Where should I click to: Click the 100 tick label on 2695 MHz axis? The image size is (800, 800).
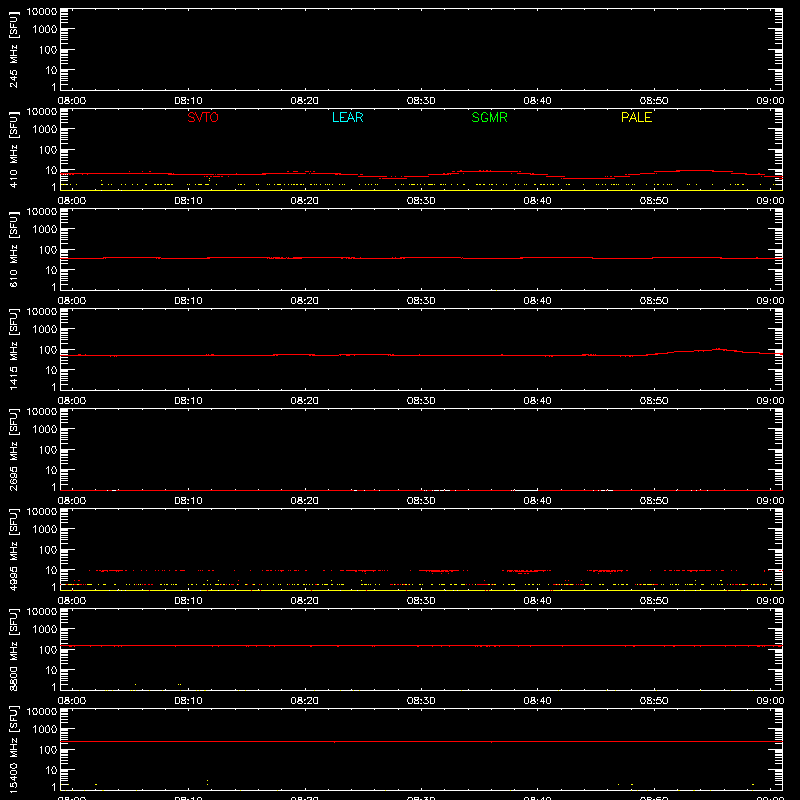[48, 450]
